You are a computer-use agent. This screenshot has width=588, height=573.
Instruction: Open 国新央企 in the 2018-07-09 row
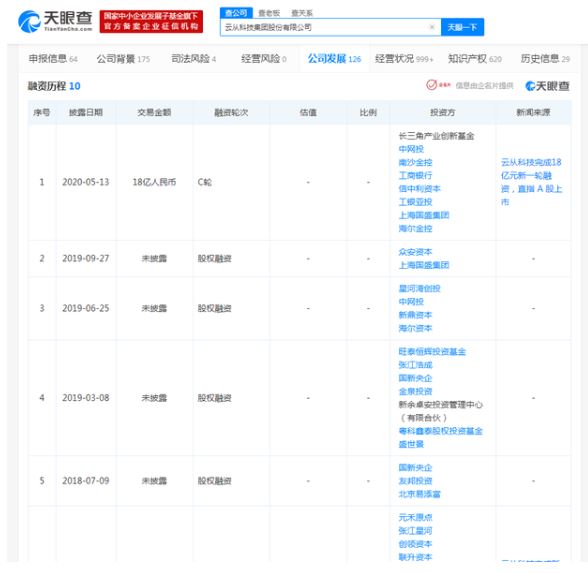click(415, 468)
